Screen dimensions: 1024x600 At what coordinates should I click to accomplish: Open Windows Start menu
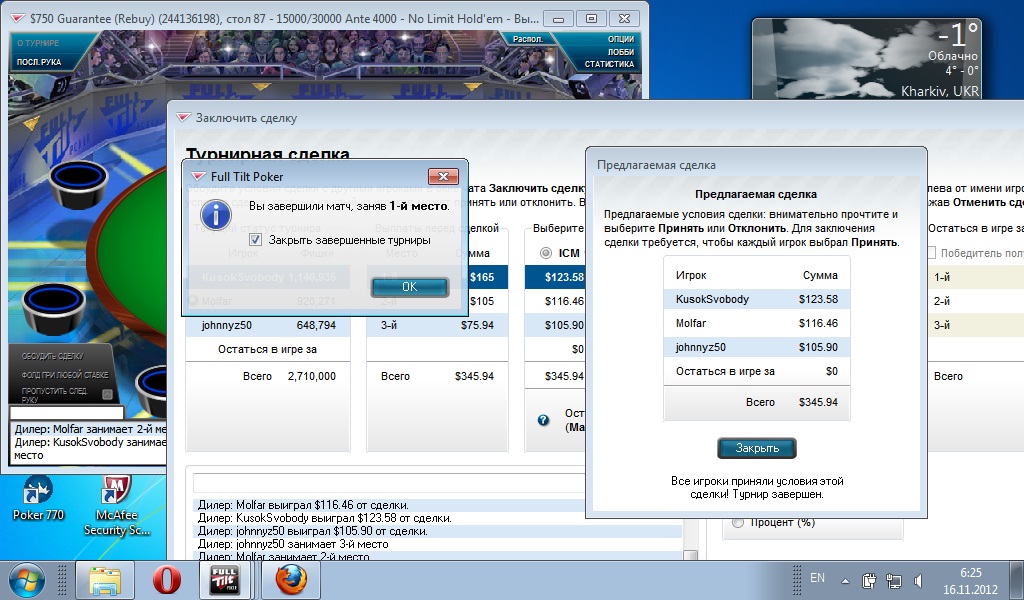[x=26, y=580]
